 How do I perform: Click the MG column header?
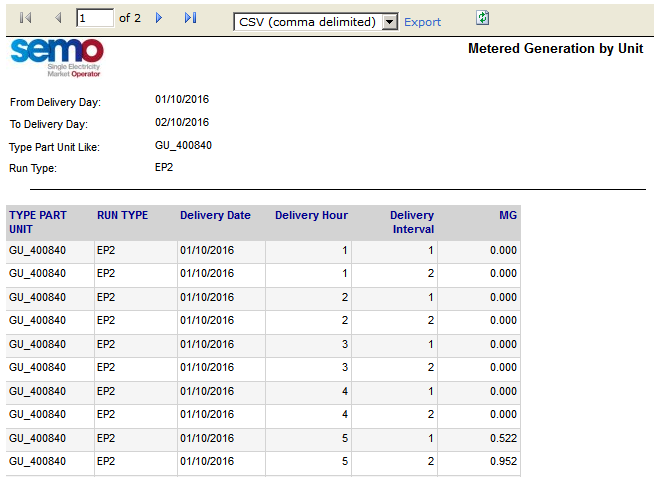(x=508, y=215)
